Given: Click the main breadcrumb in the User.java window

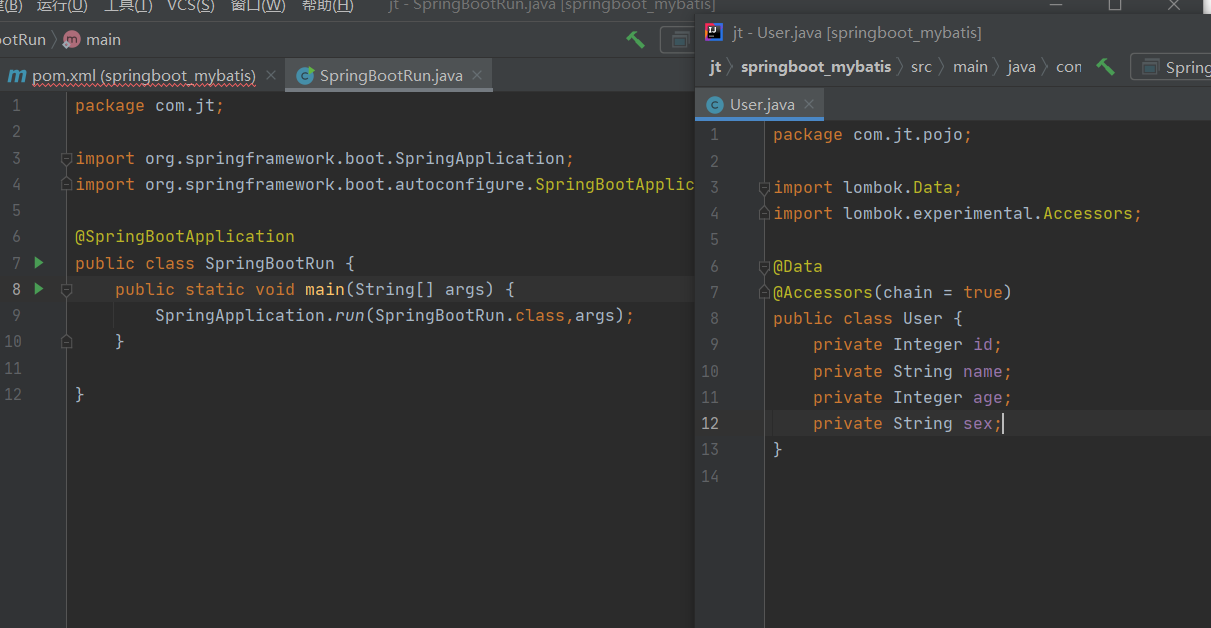Looking at the screenshot, I should (x=970, y=67).
